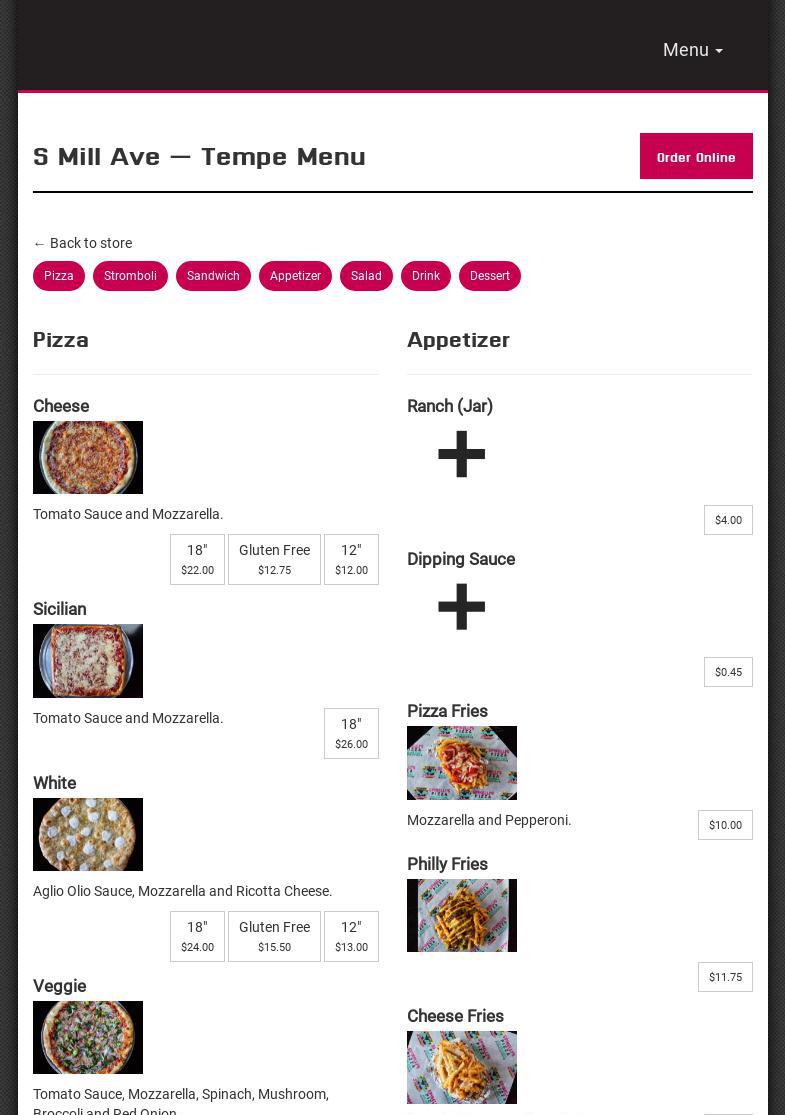Image resolution: width=785 pixels, height=1115 pixels.
Task: Jump to the Dessert category
Action: click(x=490, y=276)
